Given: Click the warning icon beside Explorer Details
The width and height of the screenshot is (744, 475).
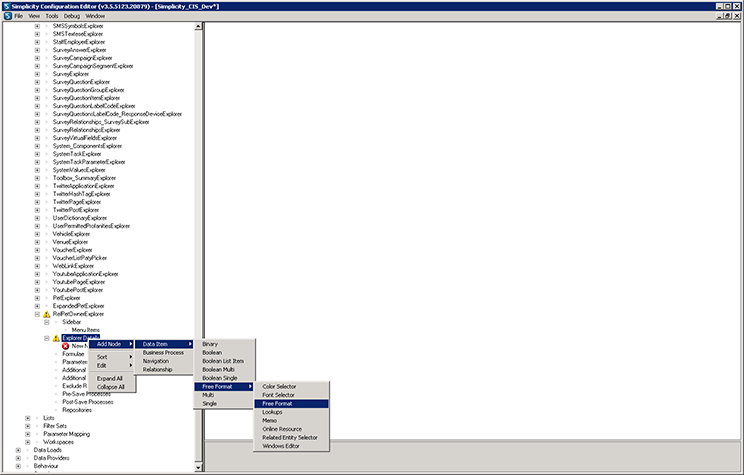Looking at the screenshot, I should click(56, 338).
